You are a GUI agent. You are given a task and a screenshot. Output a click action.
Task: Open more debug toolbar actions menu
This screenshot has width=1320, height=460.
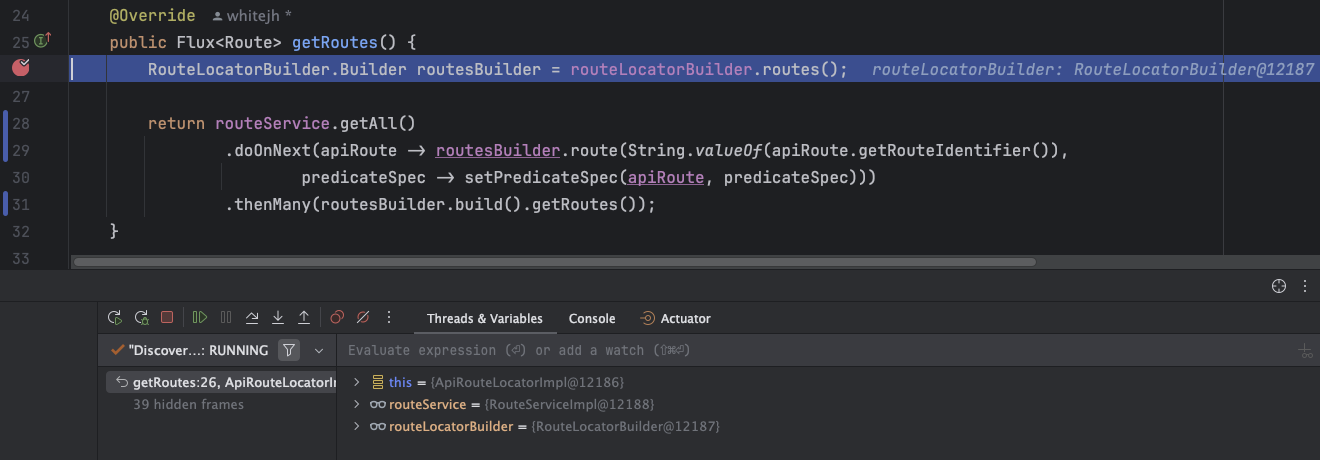(x=389, y=318)
